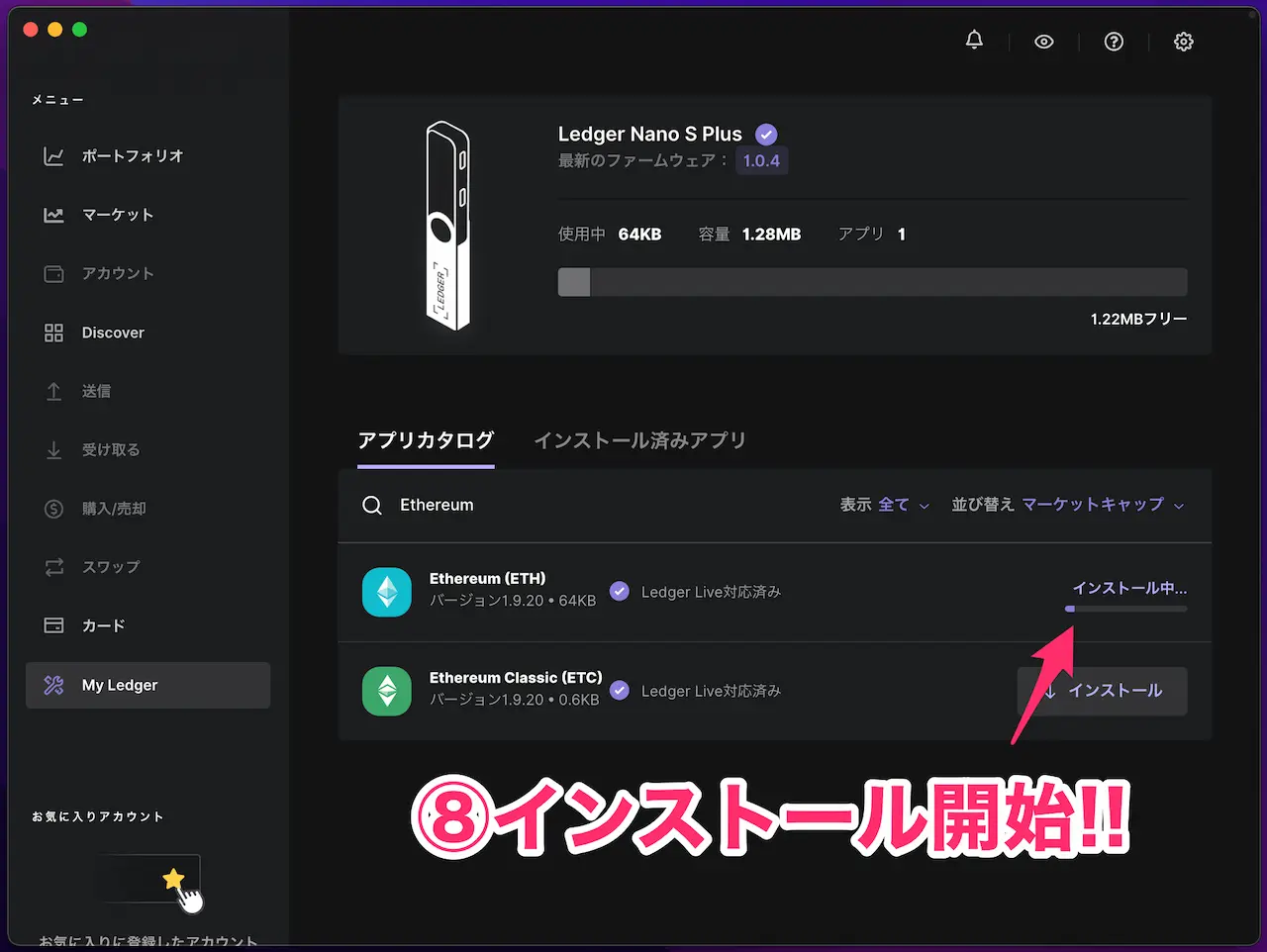Click the 64KB used storage value
Image resolution: width=1267 pixels, height=952 pixels.
coord(639,235)
